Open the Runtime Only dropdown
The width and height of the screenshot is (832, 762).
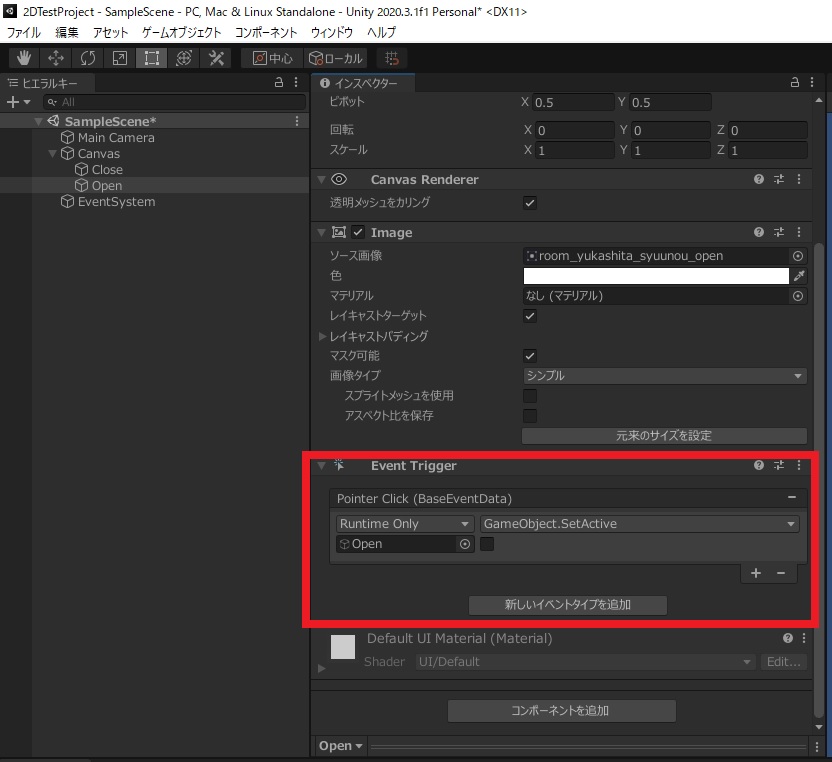click(x=405, y=524)
